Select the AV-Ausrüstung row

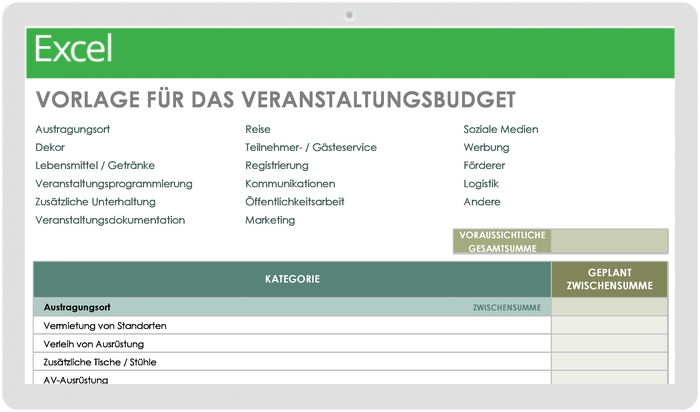click(292, 378)
